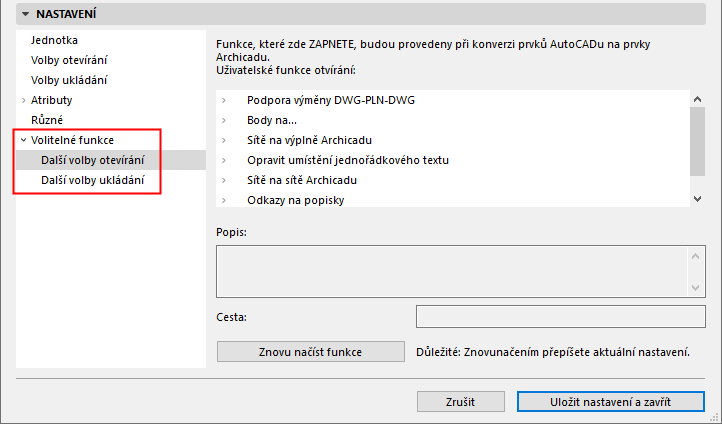Expand the Body na... function entry
722x424 pixels.
(225, 120)
